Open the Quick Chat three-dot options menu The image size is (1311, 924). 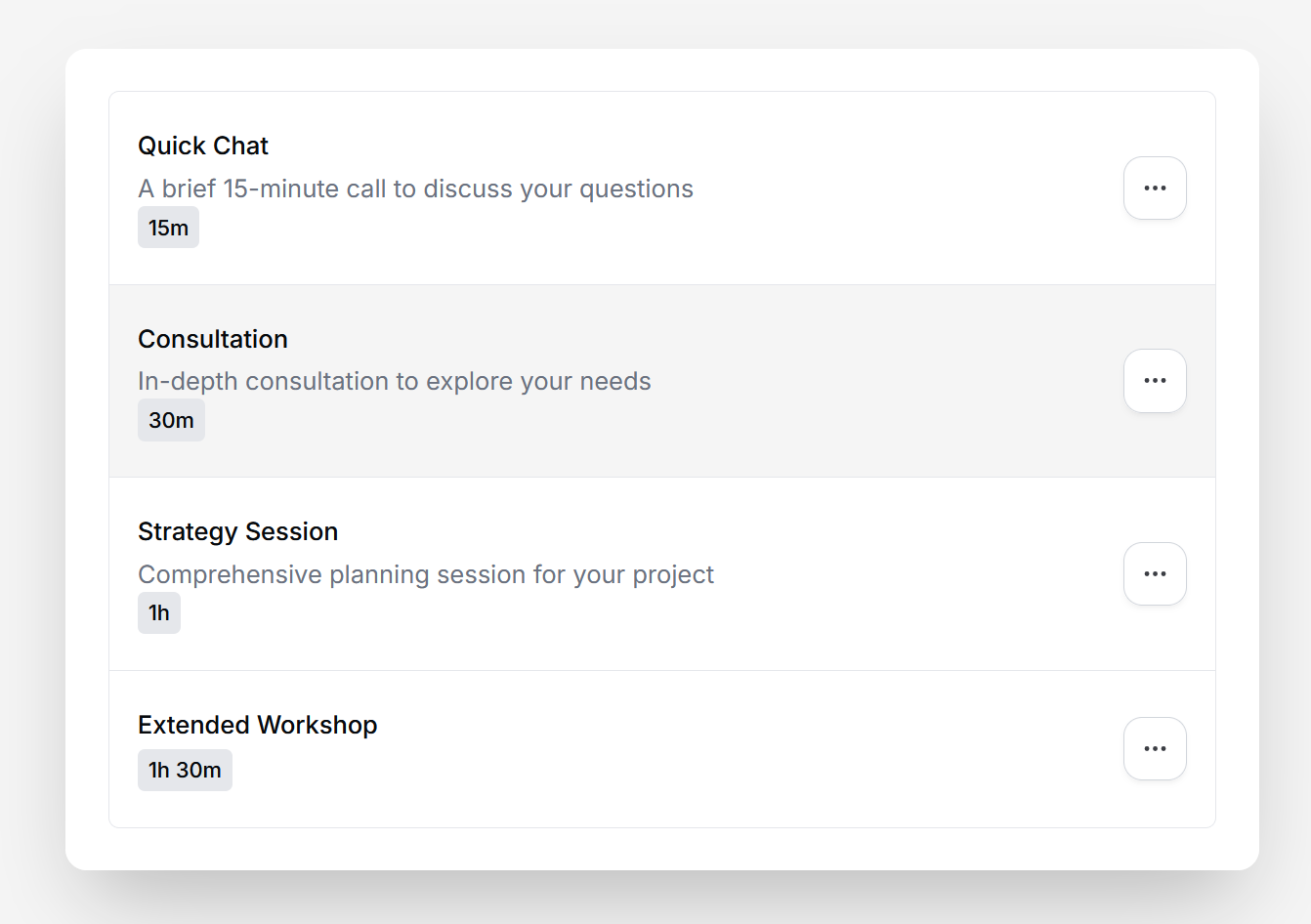pos(1155,189)
